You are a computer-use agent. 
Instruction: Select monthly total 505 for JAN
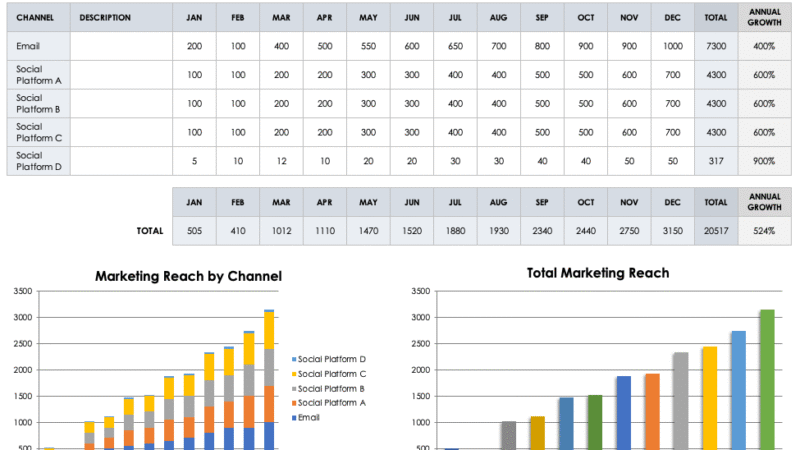(x=194, y=231)
